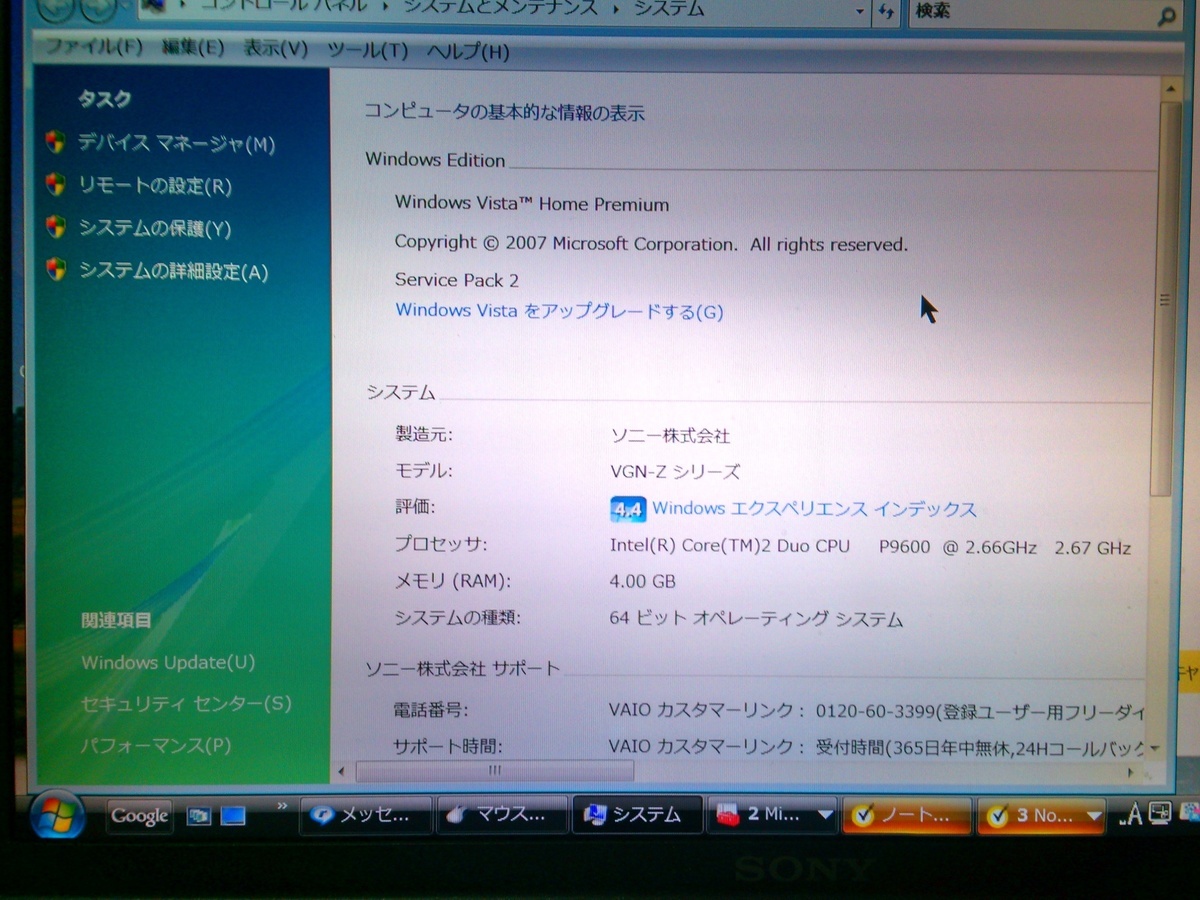
Task: Click the vertical scrollbar thumb
Action: coord(1163,297)
